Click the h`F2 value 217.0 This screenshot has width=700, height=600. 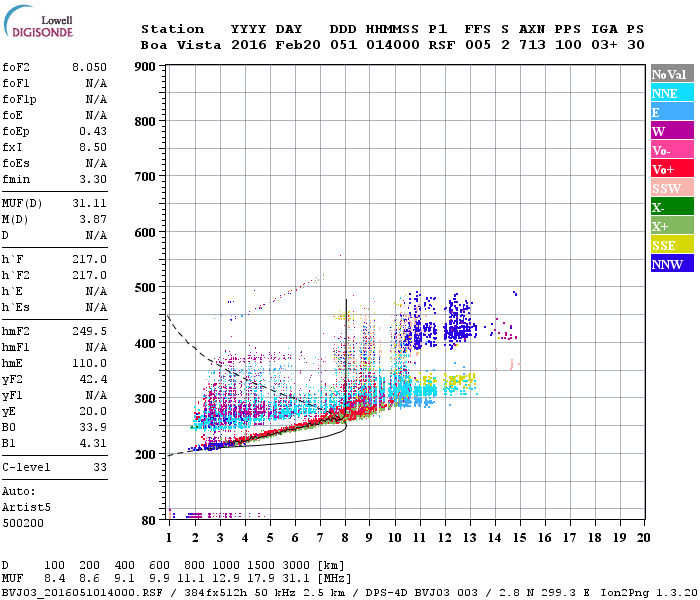coord(89,275)
